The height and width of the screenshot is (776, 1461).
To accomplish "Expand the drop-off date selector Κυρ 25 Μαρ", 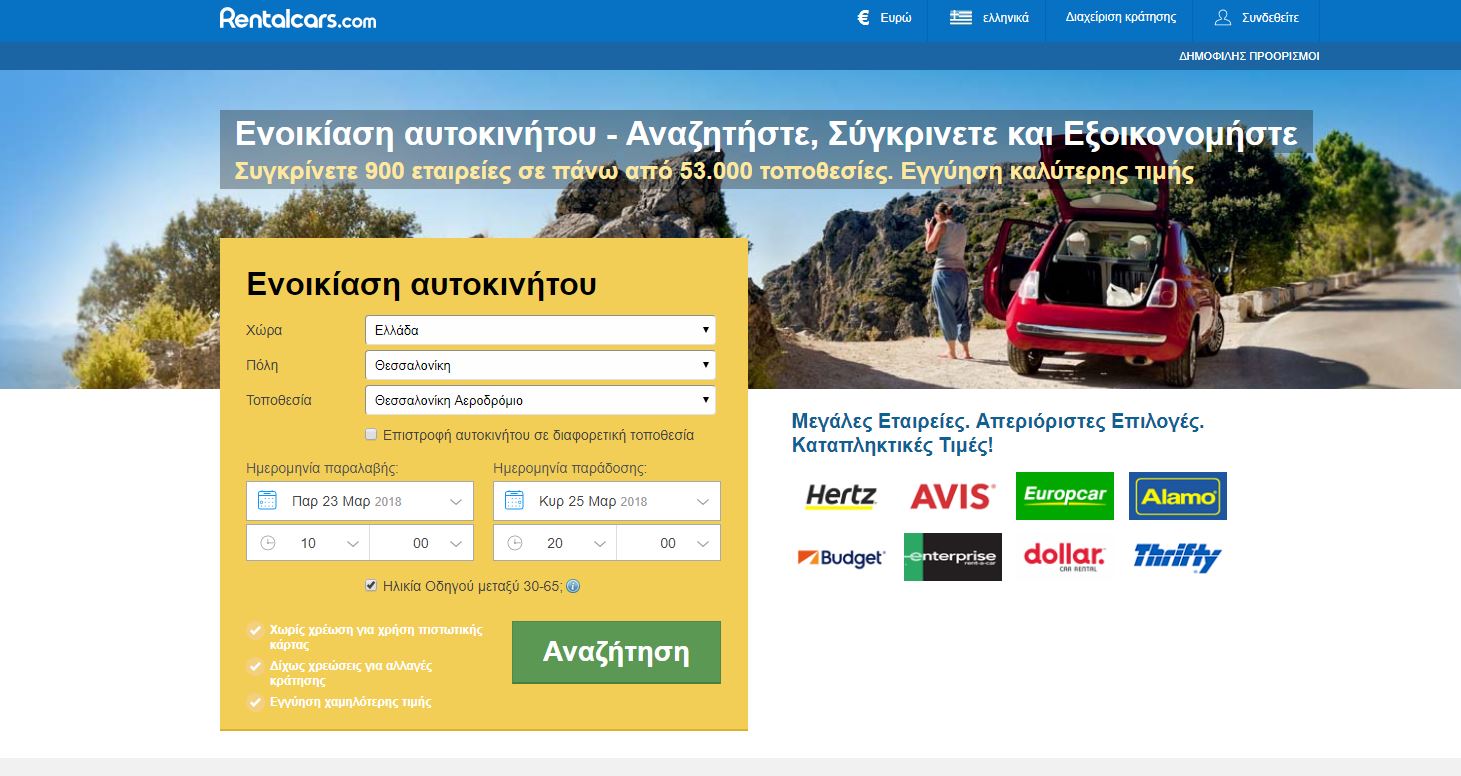I will click(607, 501).
